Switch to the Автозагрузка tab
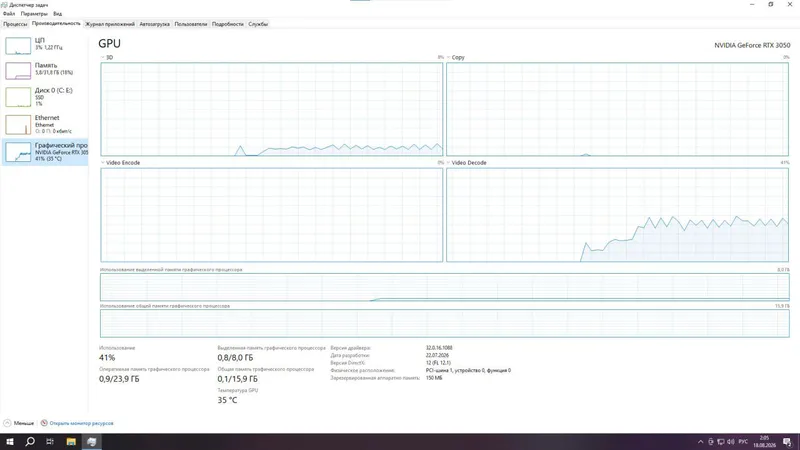800x450 pixels. pos(154,24)
